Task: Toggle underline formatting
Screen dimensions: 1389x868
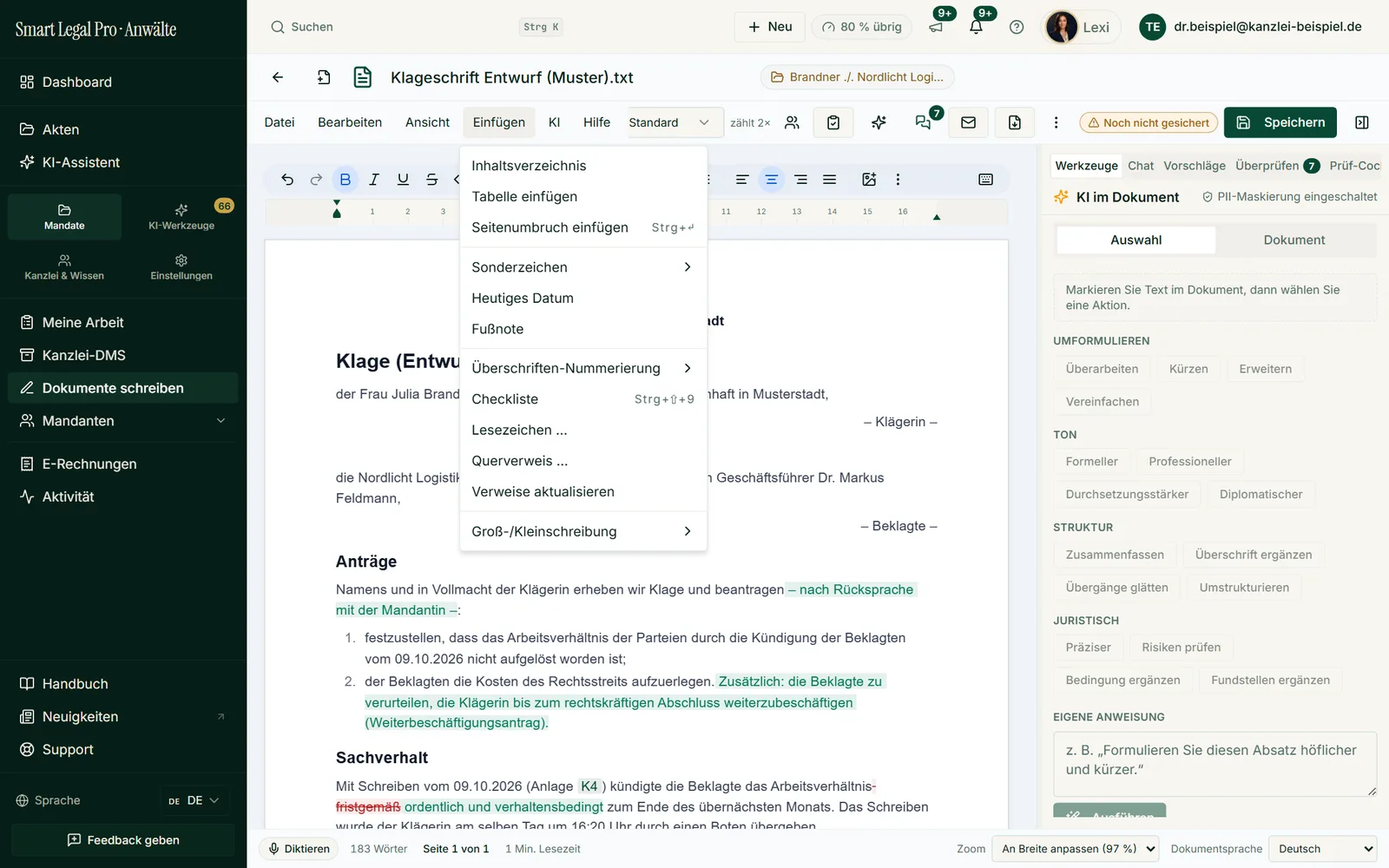Action: point(403,180)
